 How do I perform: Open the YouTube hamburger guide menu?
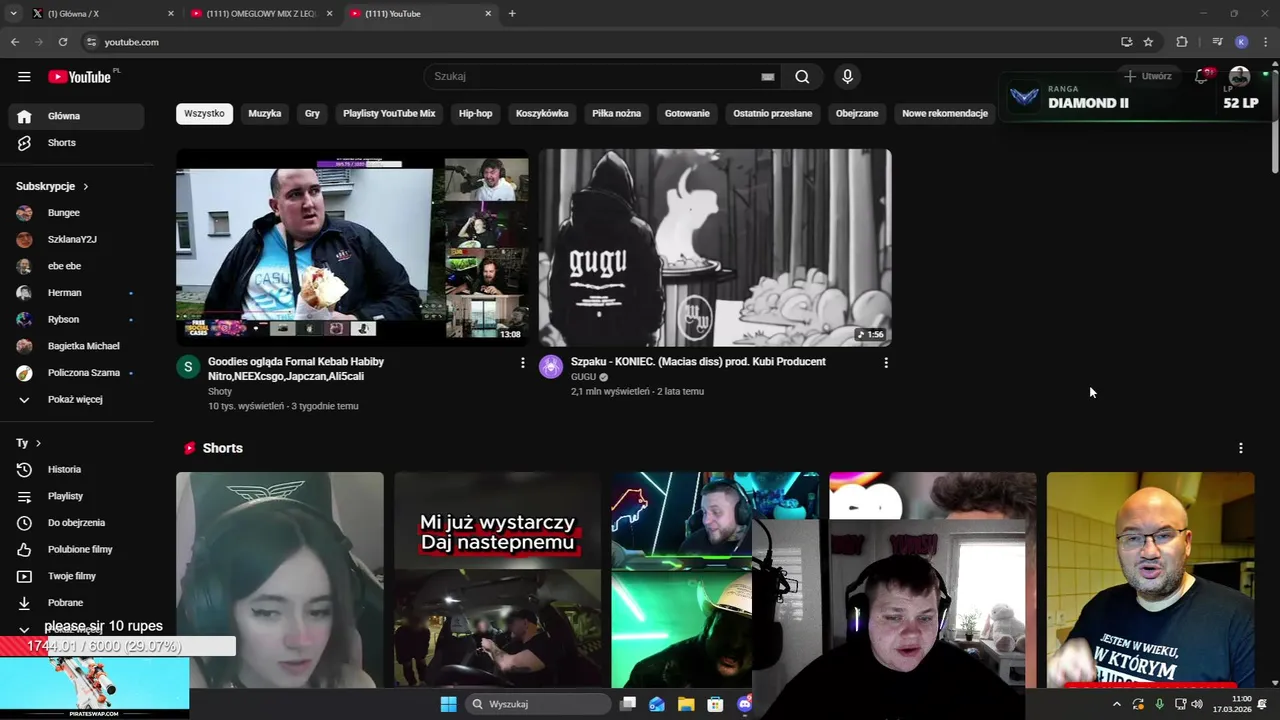click(24, 77)
